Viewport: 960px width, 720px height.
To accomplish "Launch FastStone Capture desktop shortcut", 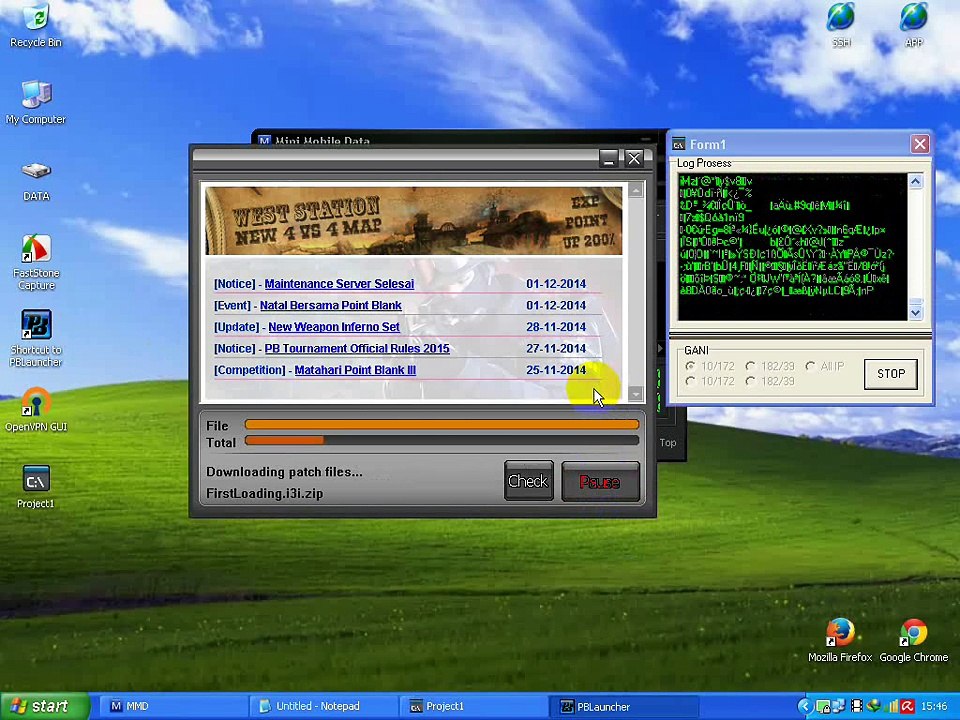I will (36, 262).
